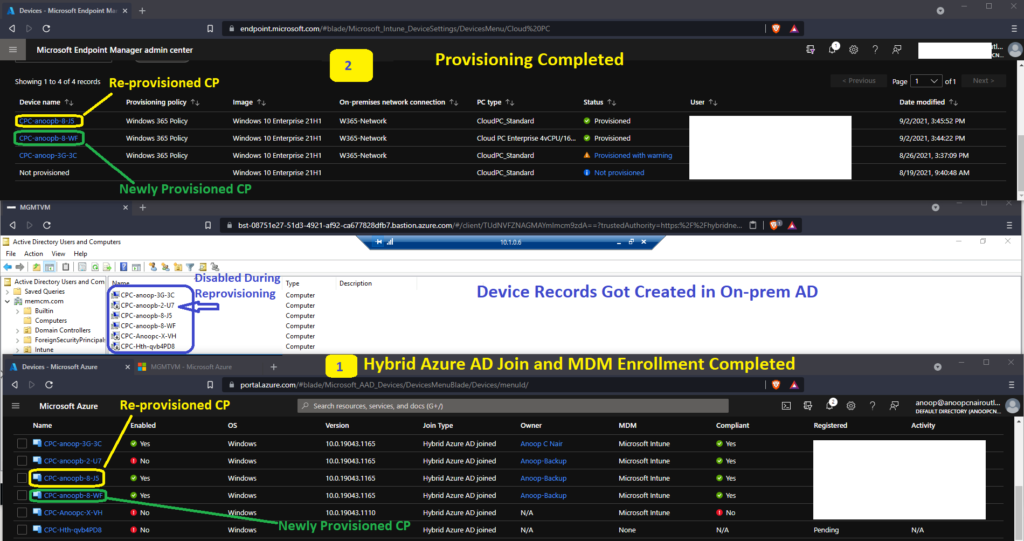1024x541 pixels.
Task: Open Azure account avatar menu
Action: click(1013, 406)
